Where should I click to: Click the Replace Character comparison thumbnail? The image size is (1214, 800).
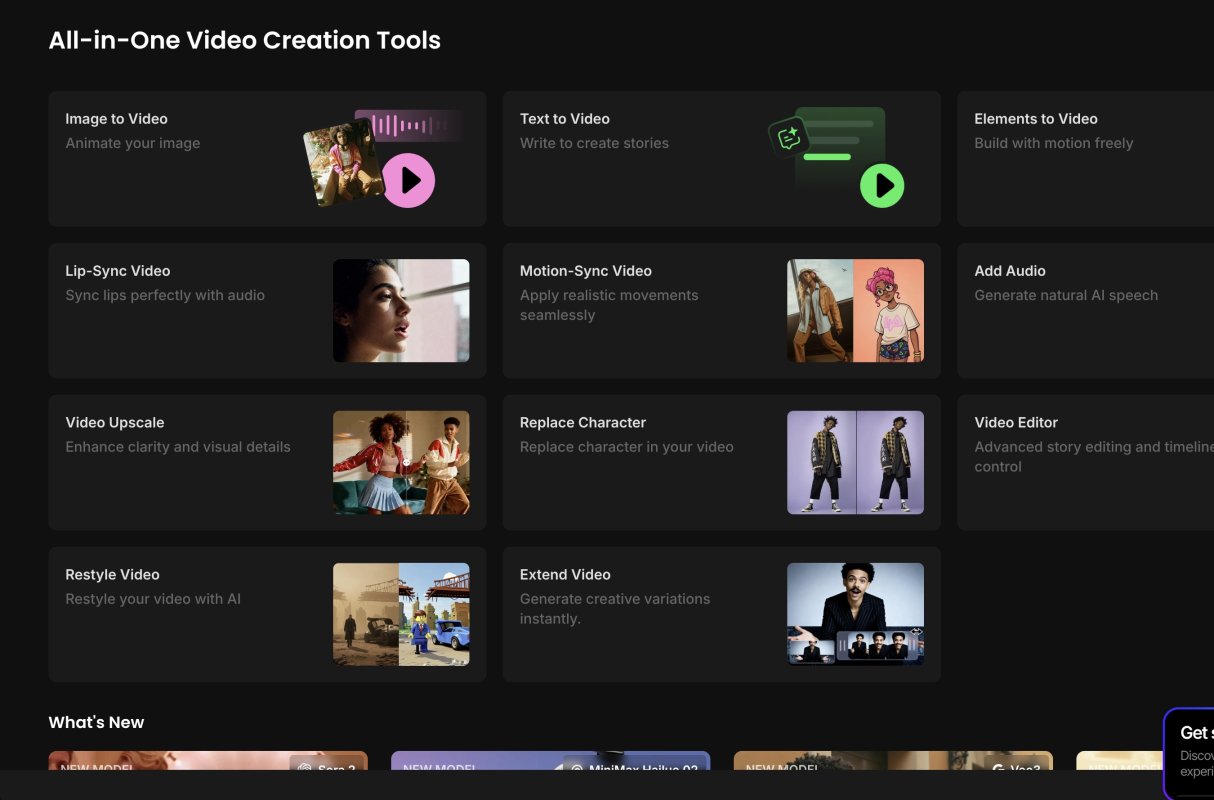(855, 463)
